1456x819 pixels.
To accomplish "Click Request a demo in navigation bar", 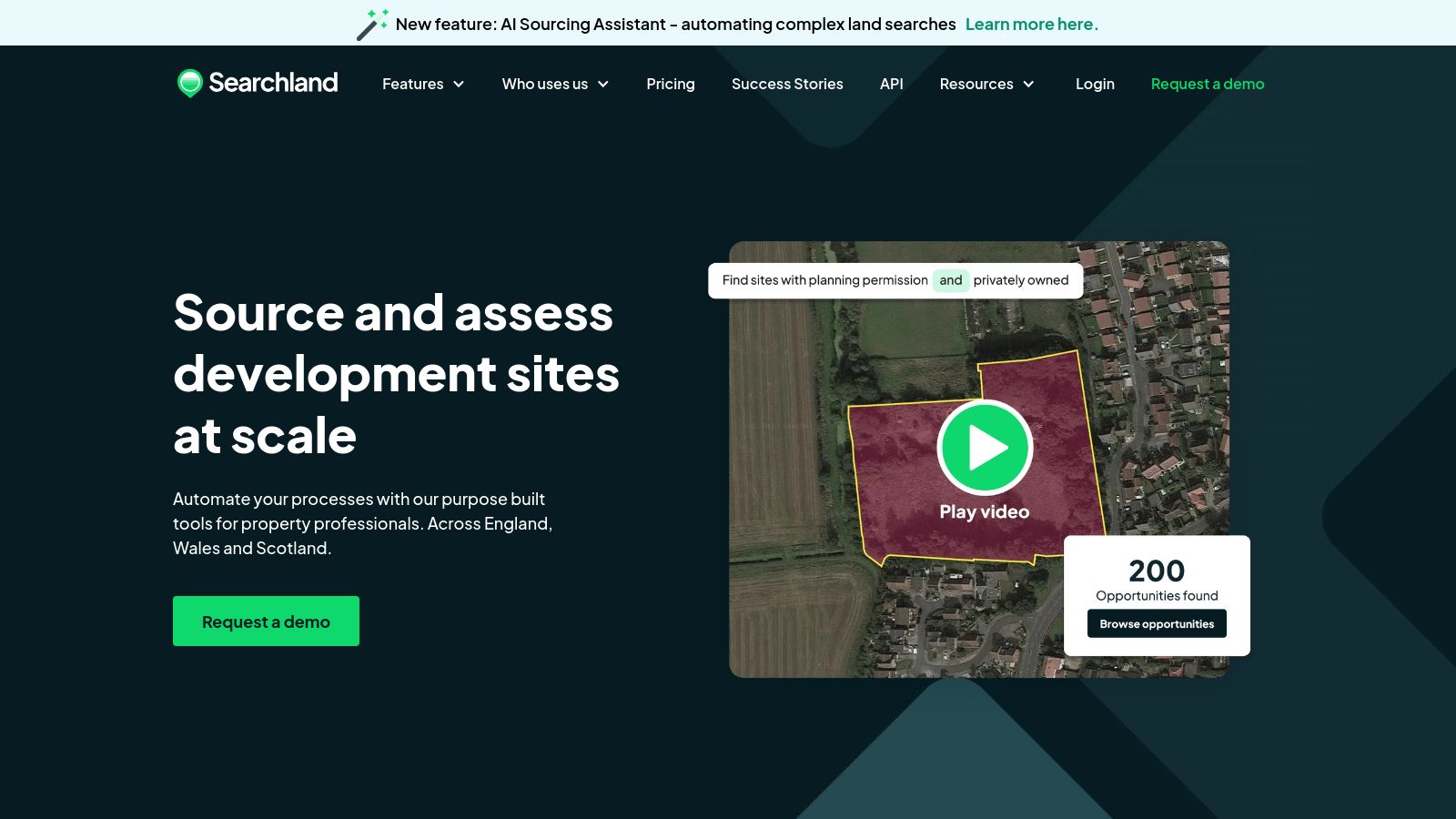I will pos(1207,84).
